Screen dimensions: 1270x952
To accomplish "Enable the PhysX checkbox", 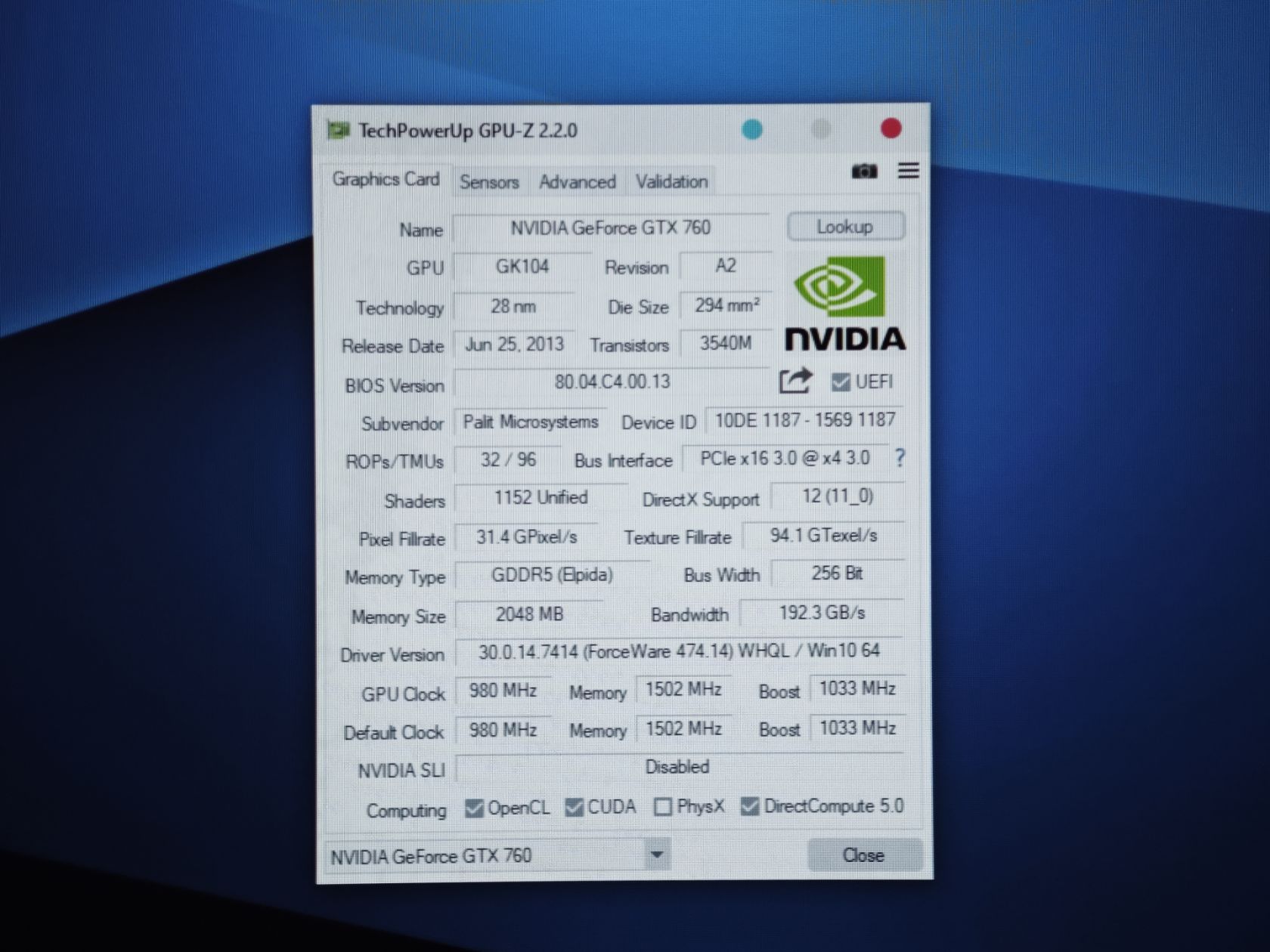I will click(x=662, y=807).
